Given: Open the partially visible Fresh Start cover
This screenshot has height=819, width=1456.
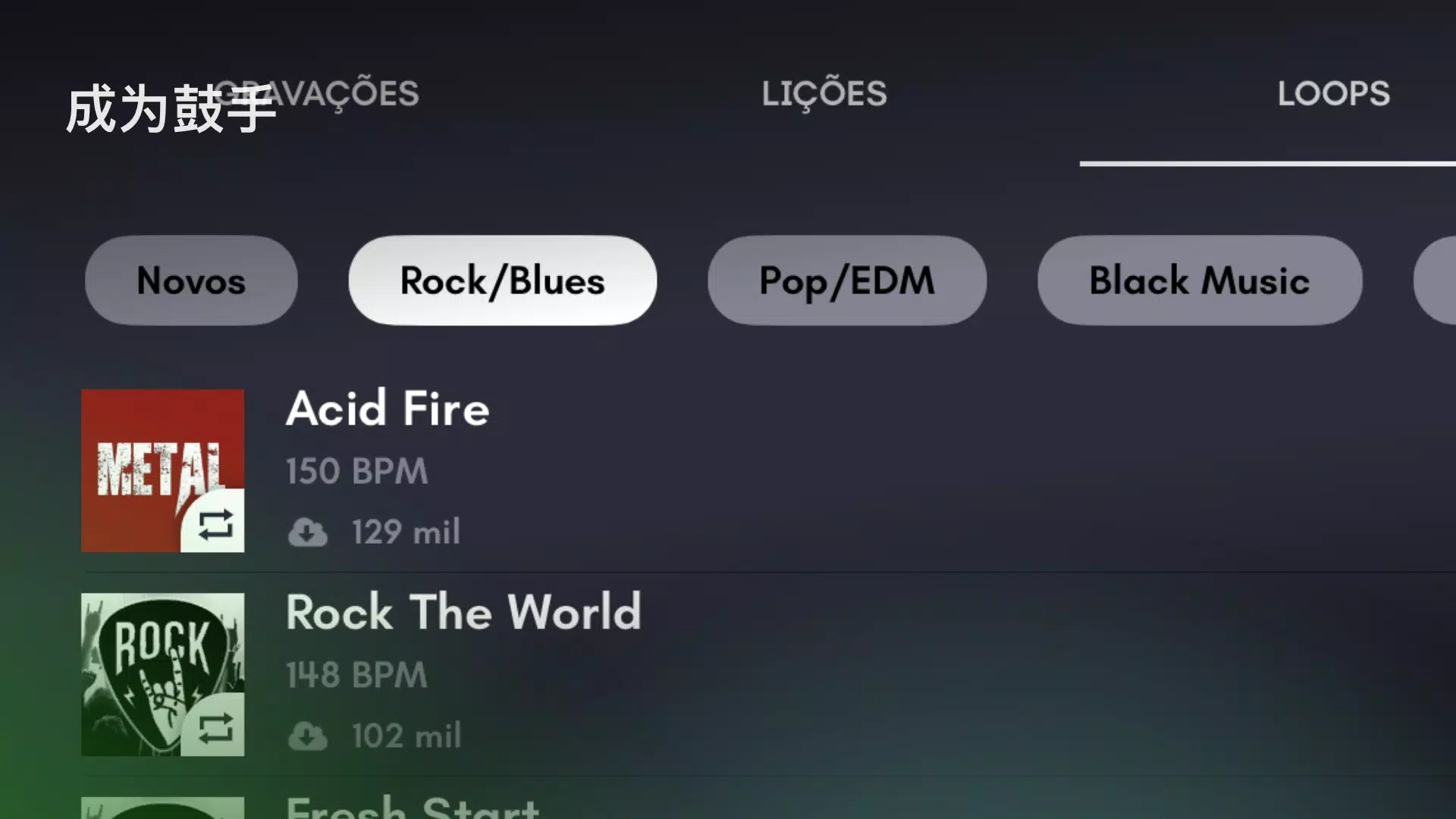Looking at the screenshot, I should [x=163, y=808].
